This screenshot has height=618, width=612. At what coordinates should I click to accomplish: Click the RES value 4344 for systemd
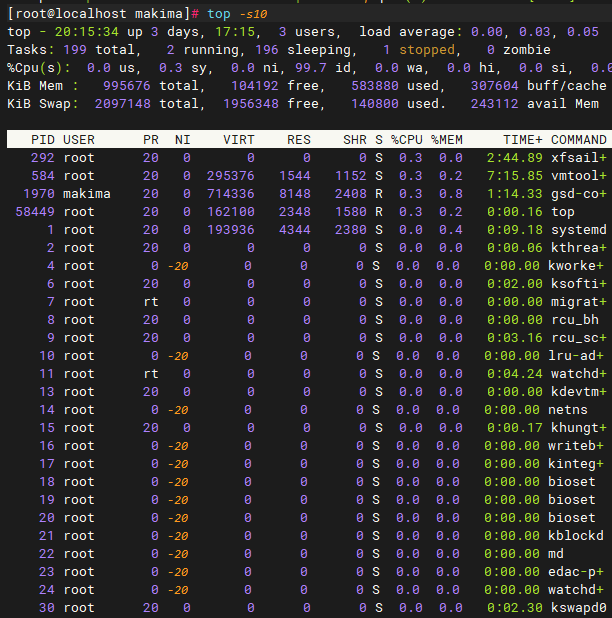pyautogui.click(x=295, y=230)
